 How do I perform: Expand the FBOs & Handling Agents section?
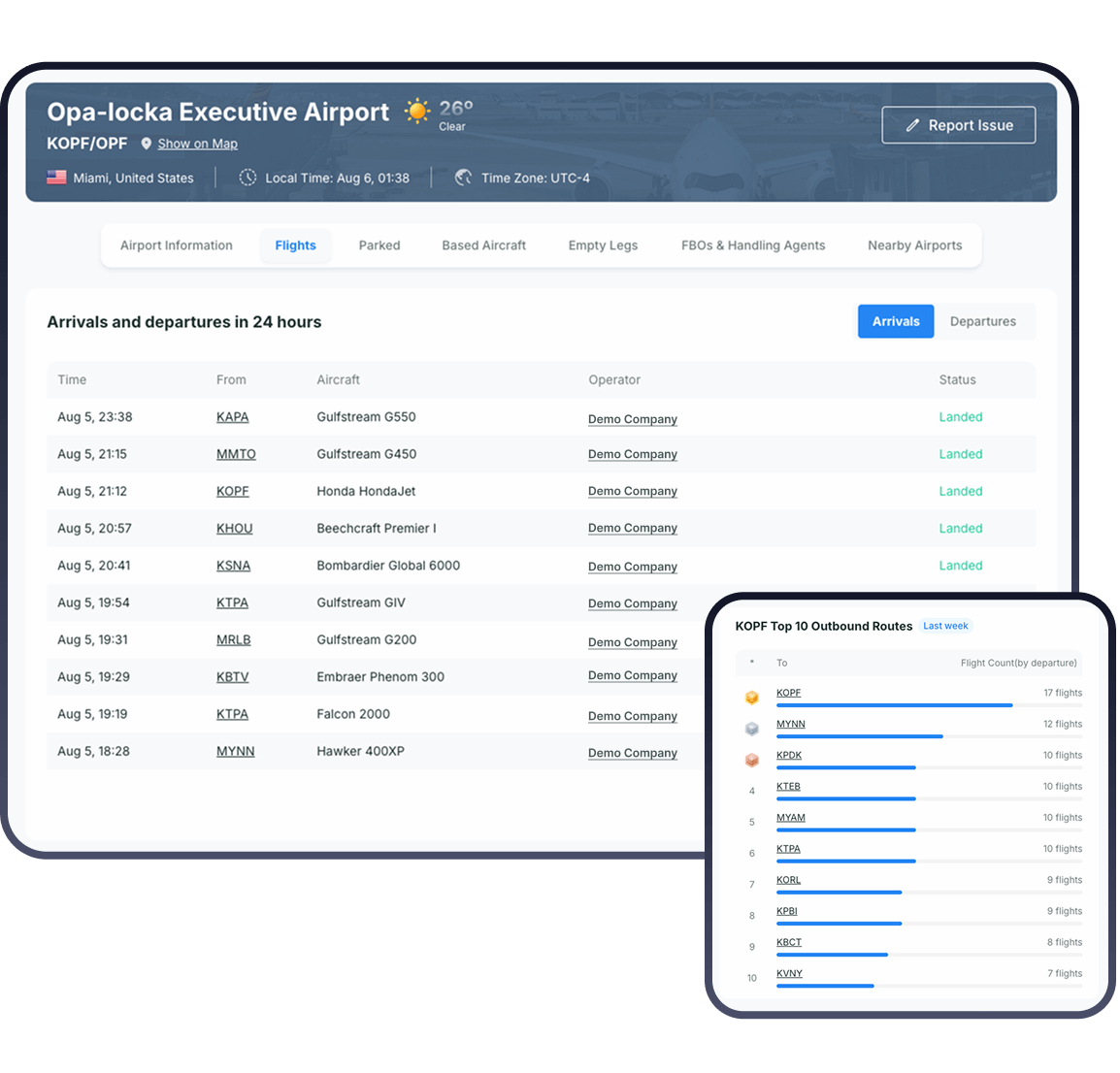click(x=753, y=245)
